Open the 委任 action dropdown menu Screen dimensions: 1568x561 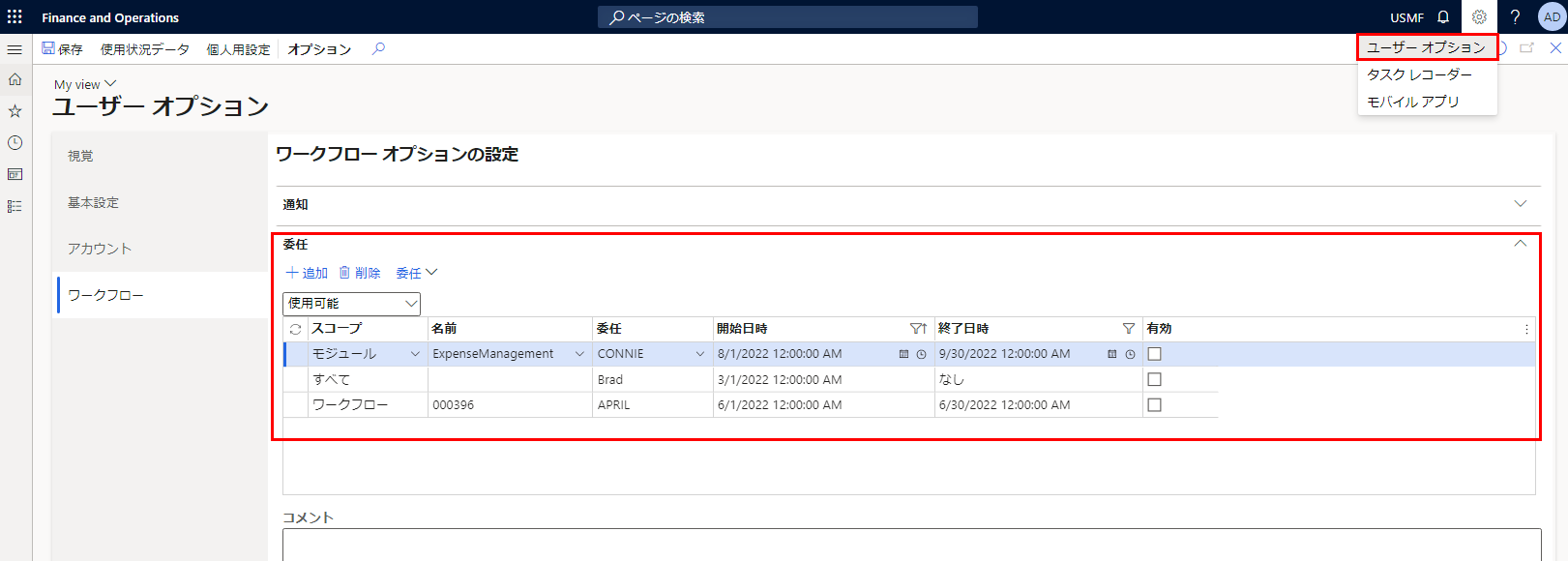[416, 273]
